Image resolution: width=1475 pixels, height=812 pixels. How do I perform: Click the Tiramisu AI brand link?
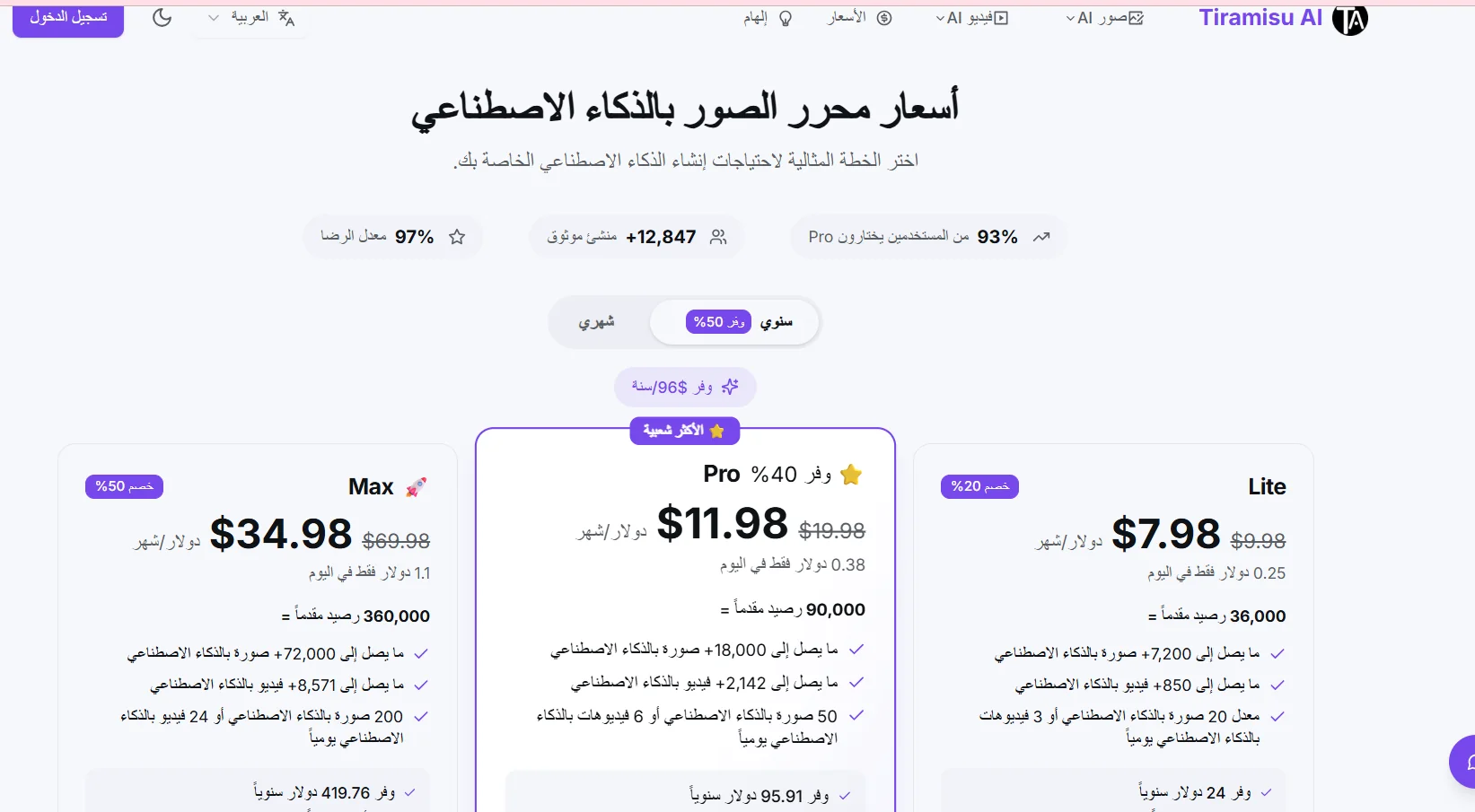point(1260,18)
